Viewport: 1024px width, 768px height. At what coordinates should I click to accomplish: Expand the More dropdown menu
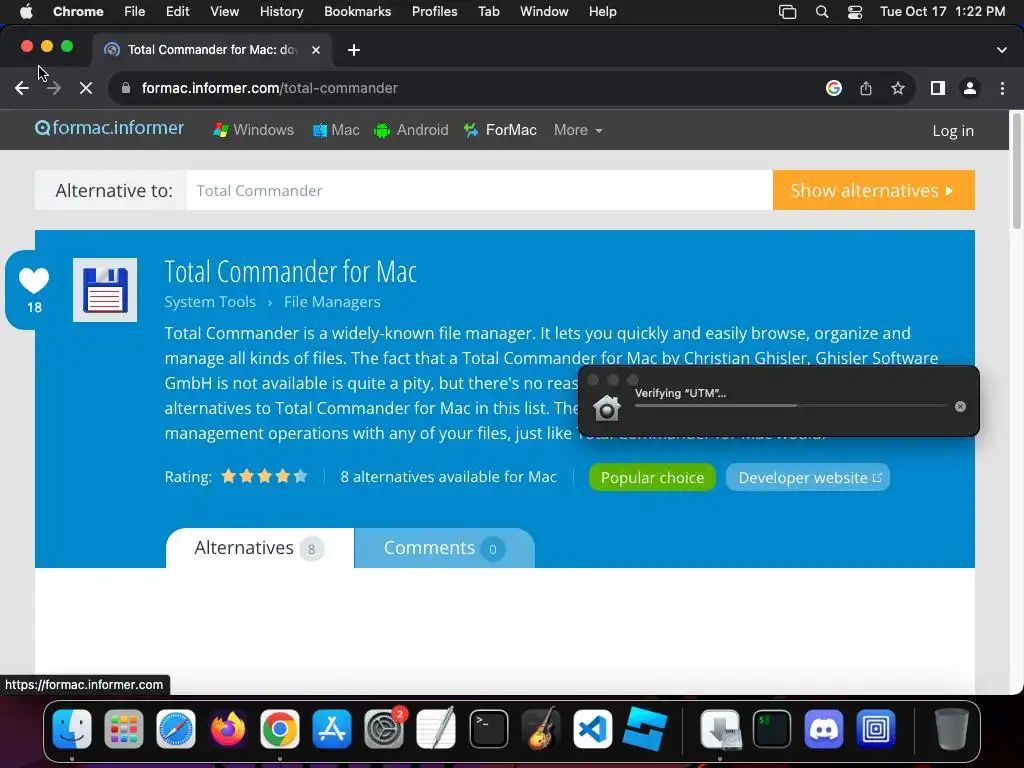[578, 130]
